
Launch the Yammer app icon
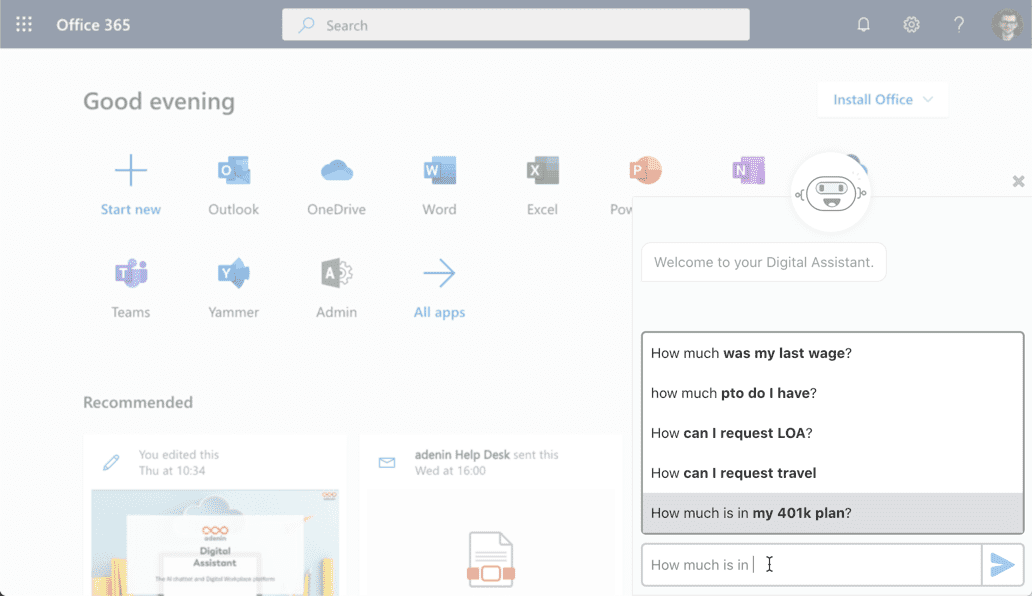234,273
